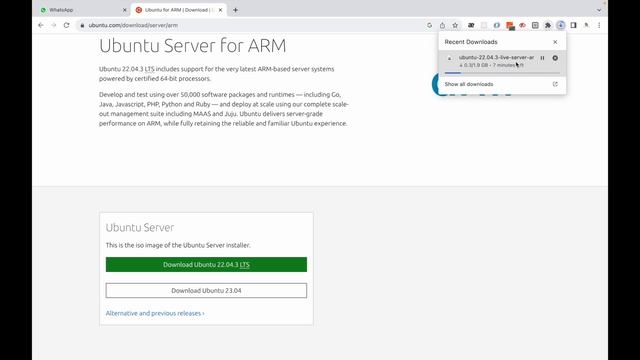
Task: Click 'This is the iso image' text
Action: tap(178, 245)
